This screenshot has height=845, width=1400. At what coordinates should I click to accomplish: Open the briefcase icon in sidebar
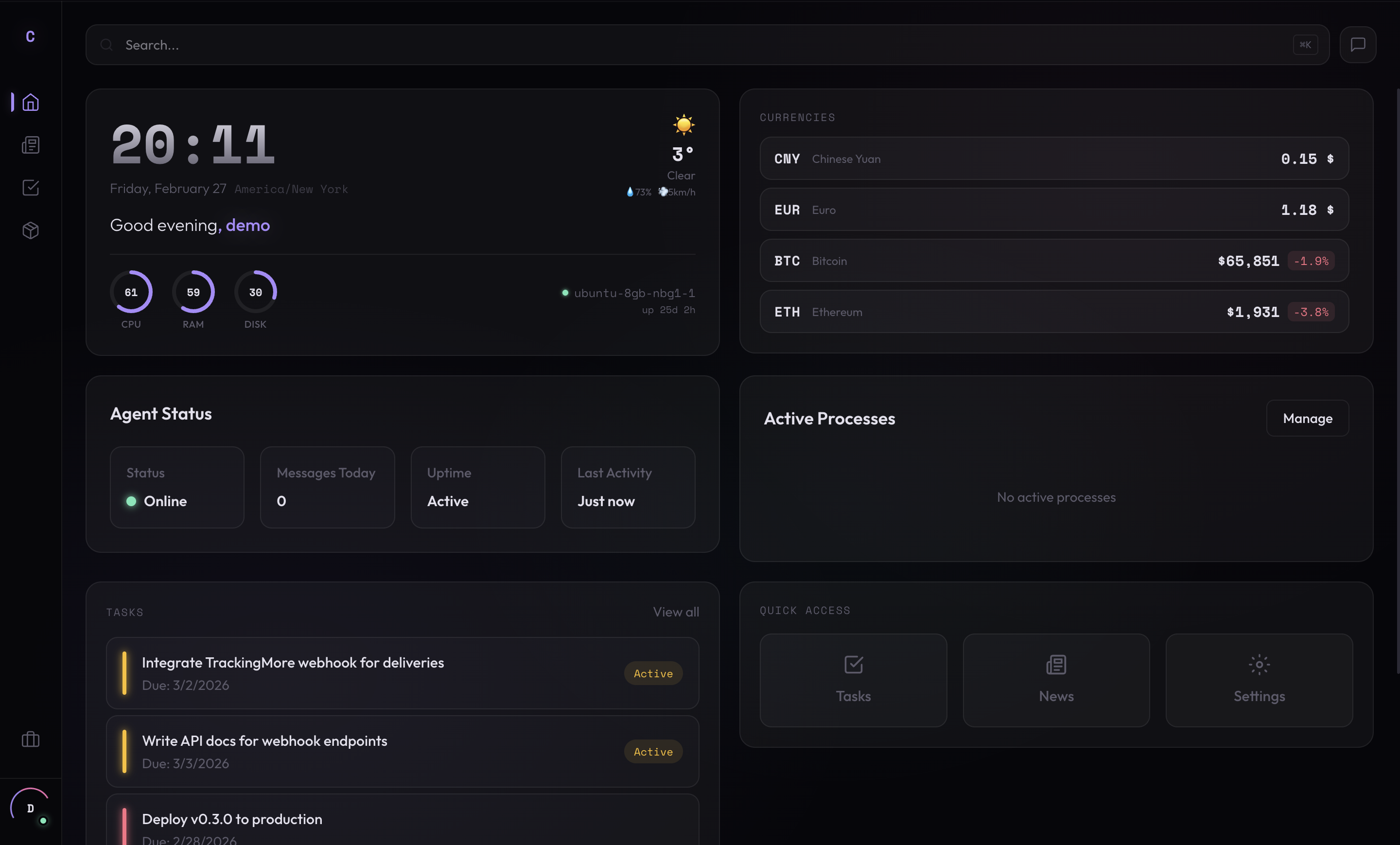30,739
